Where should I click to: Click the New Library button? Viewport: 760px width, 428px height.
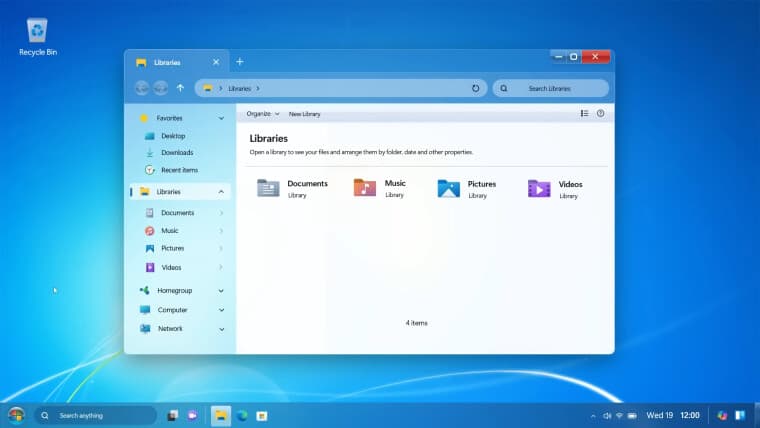304,114
